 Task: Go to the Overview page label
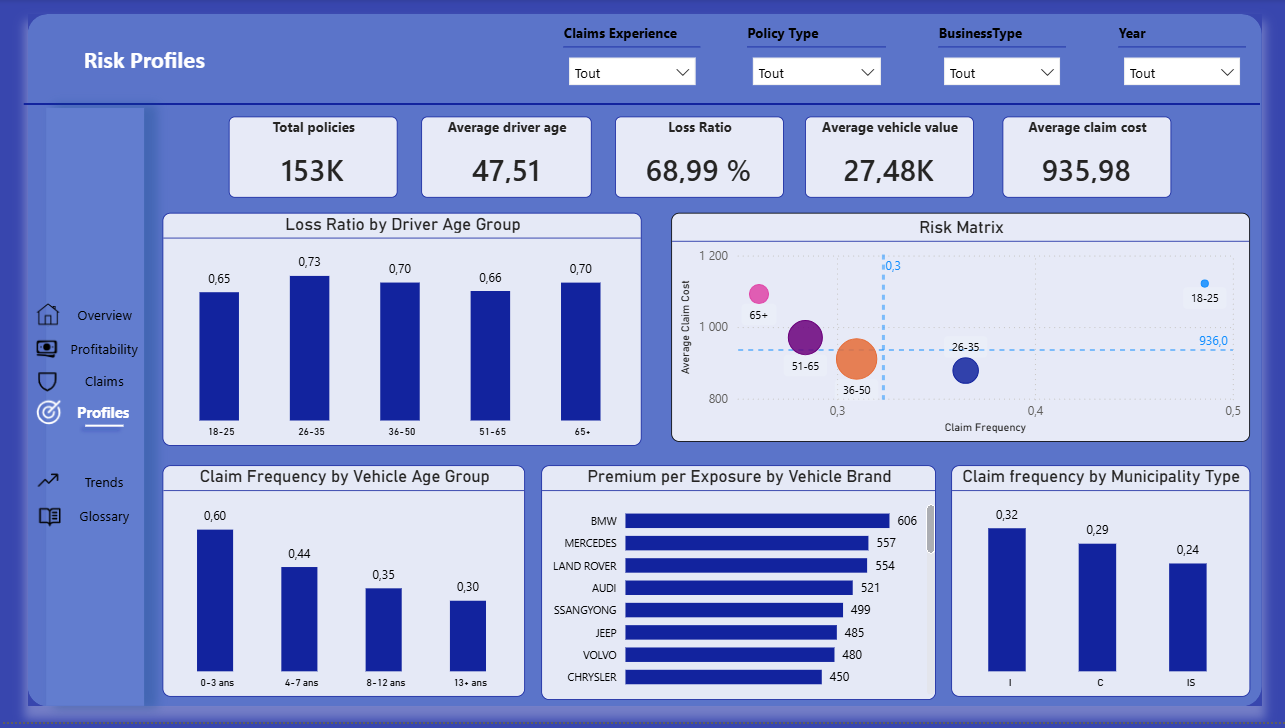coord(104,316)
